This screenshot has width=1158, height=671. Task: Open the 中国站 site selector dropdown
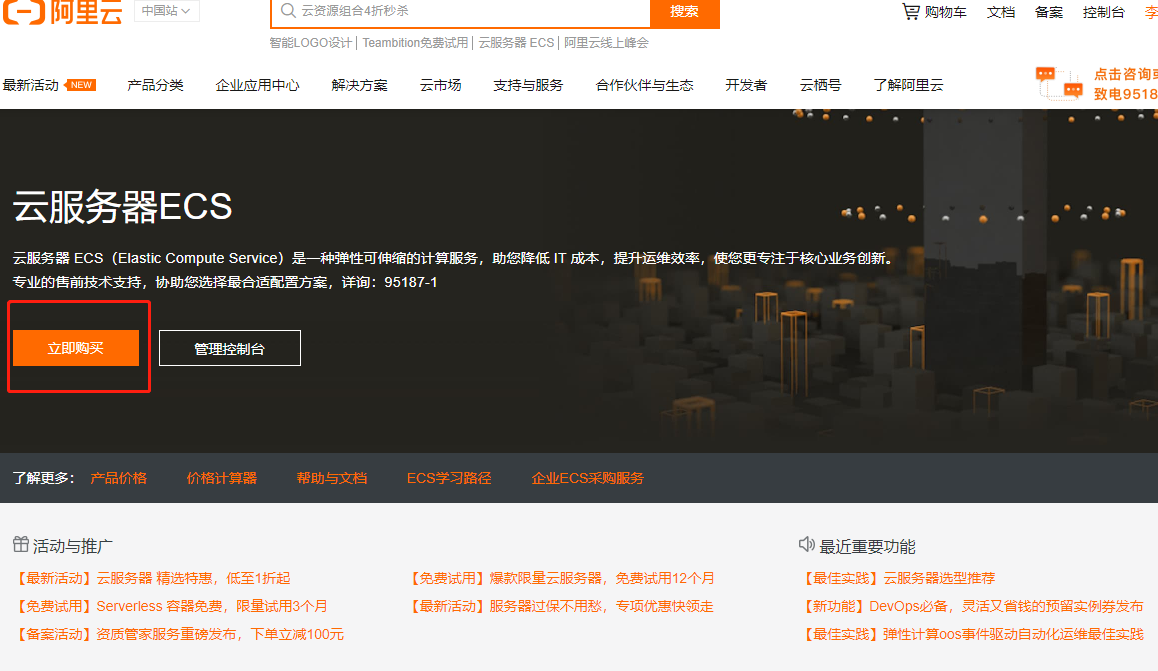tap(166, 13)
